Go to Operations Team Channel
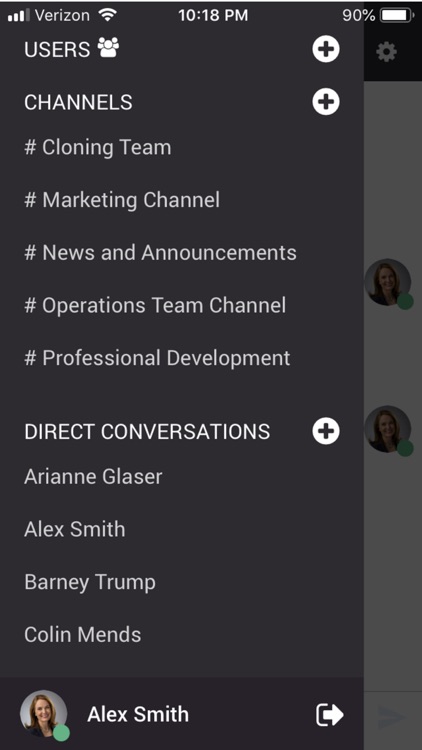Screen dimensions: 422x750 (x=155, y=305)
